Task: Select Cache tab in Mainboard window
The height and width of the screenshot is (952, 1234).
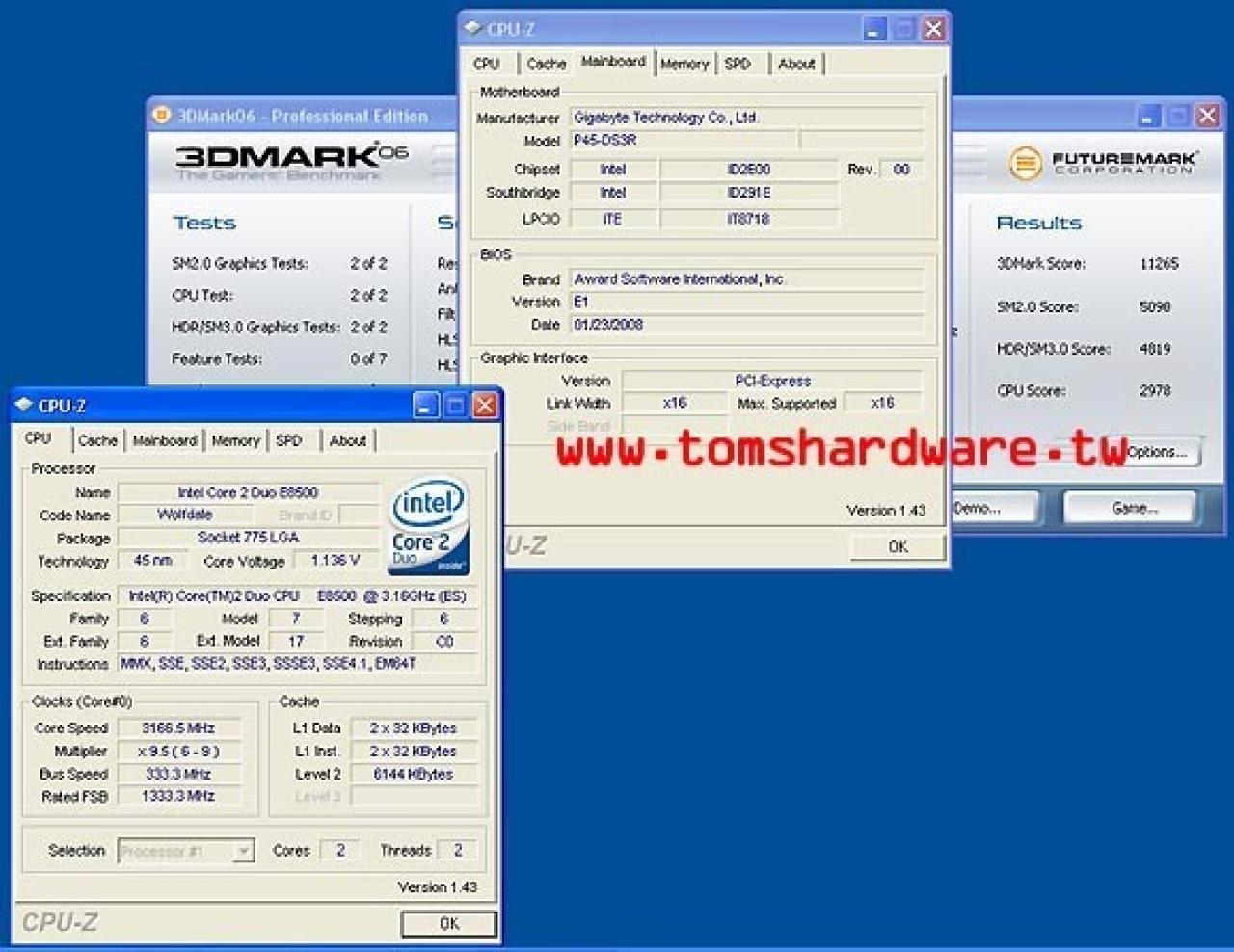Action: tap(547, 64)
